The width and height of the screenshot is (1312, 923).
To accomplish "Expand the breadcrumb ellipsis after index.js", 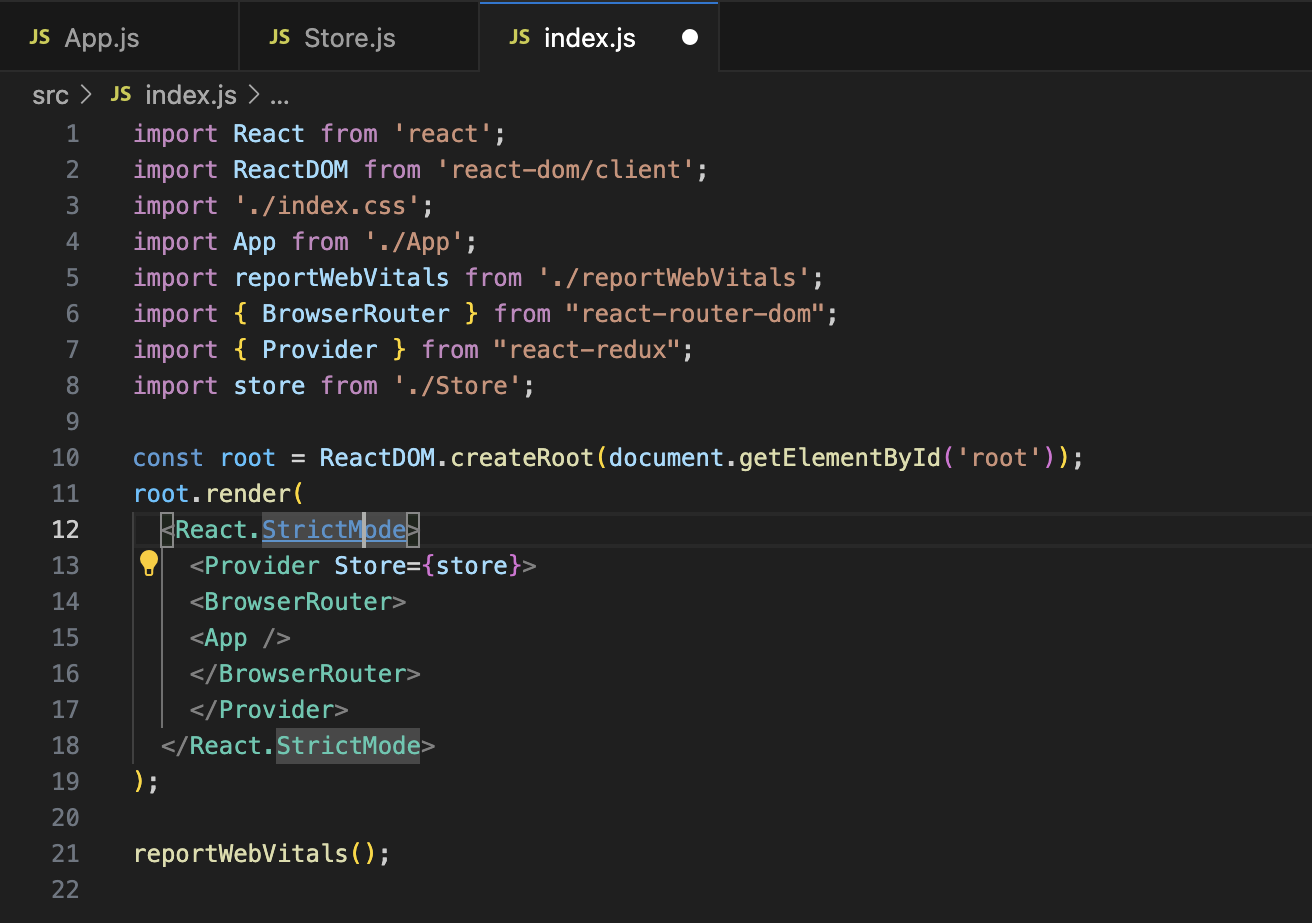I will point(279,95).
